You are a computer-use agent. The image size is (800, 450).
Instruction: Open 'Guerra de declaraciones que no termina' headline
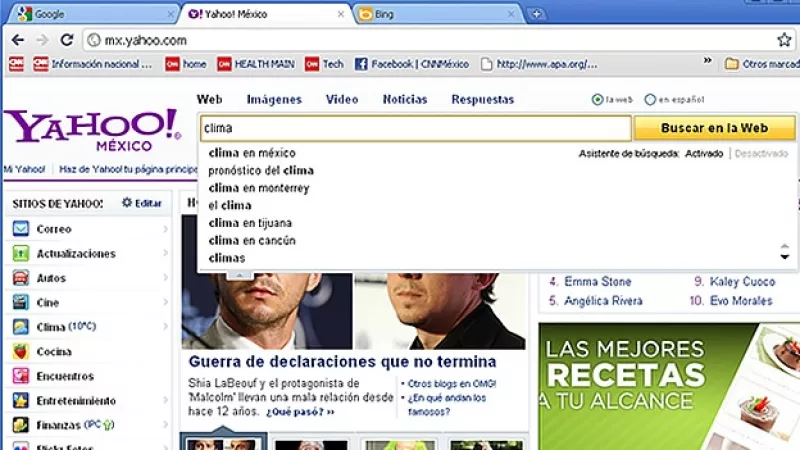[342, 362]
